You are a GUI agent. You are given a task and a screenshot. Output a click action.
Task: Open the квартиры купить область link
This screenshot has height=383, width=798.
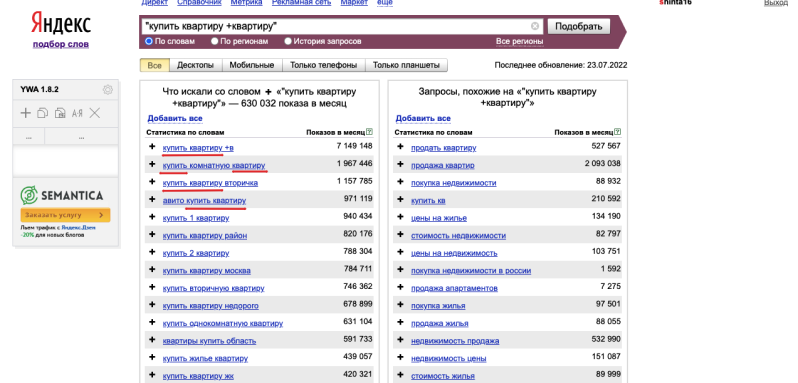[209, 341]
